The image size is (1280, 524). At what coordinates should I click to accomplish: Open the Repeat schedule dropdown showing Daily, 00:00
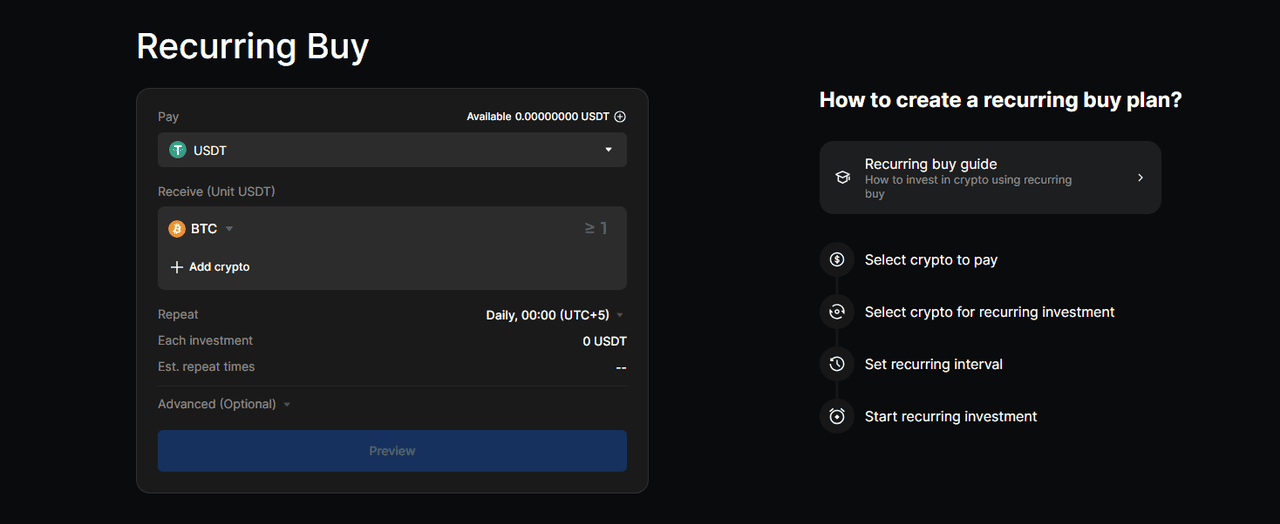pos(554,315)
